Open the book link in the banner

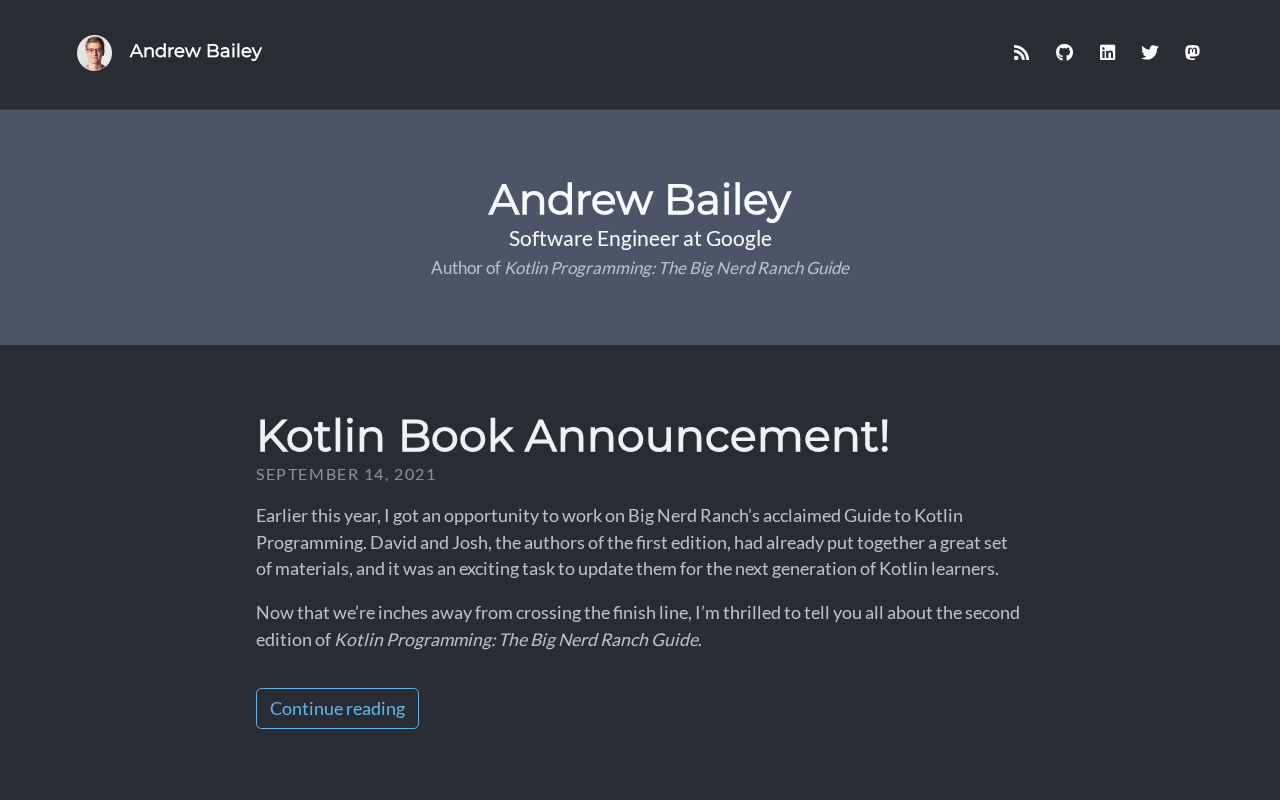pos(676,268)
